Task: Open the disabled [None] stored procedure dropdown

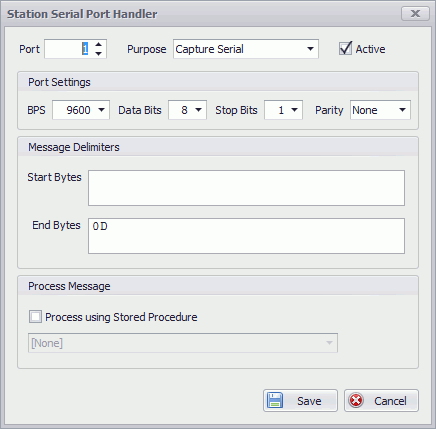Action: pos(183,343)
